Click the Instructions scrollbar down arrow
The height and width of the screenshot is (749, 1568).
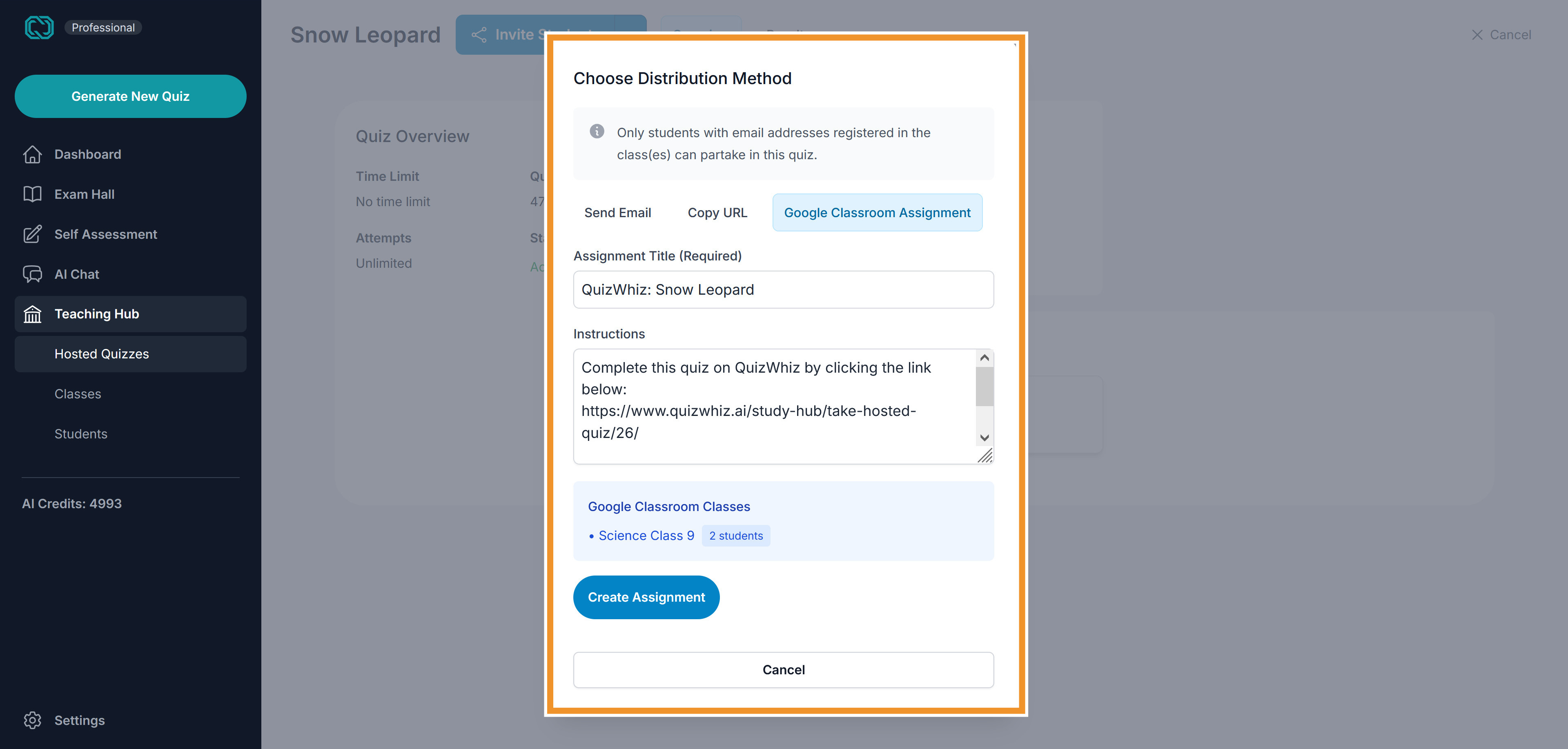984,438
